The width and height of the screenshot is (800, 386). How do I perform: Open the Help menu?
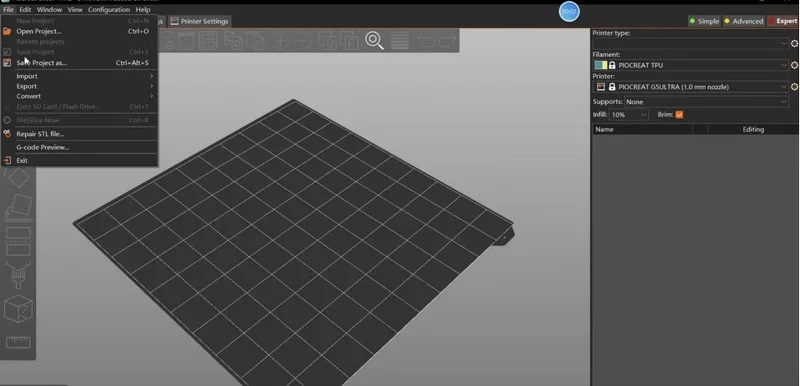(x=143, y=9)
